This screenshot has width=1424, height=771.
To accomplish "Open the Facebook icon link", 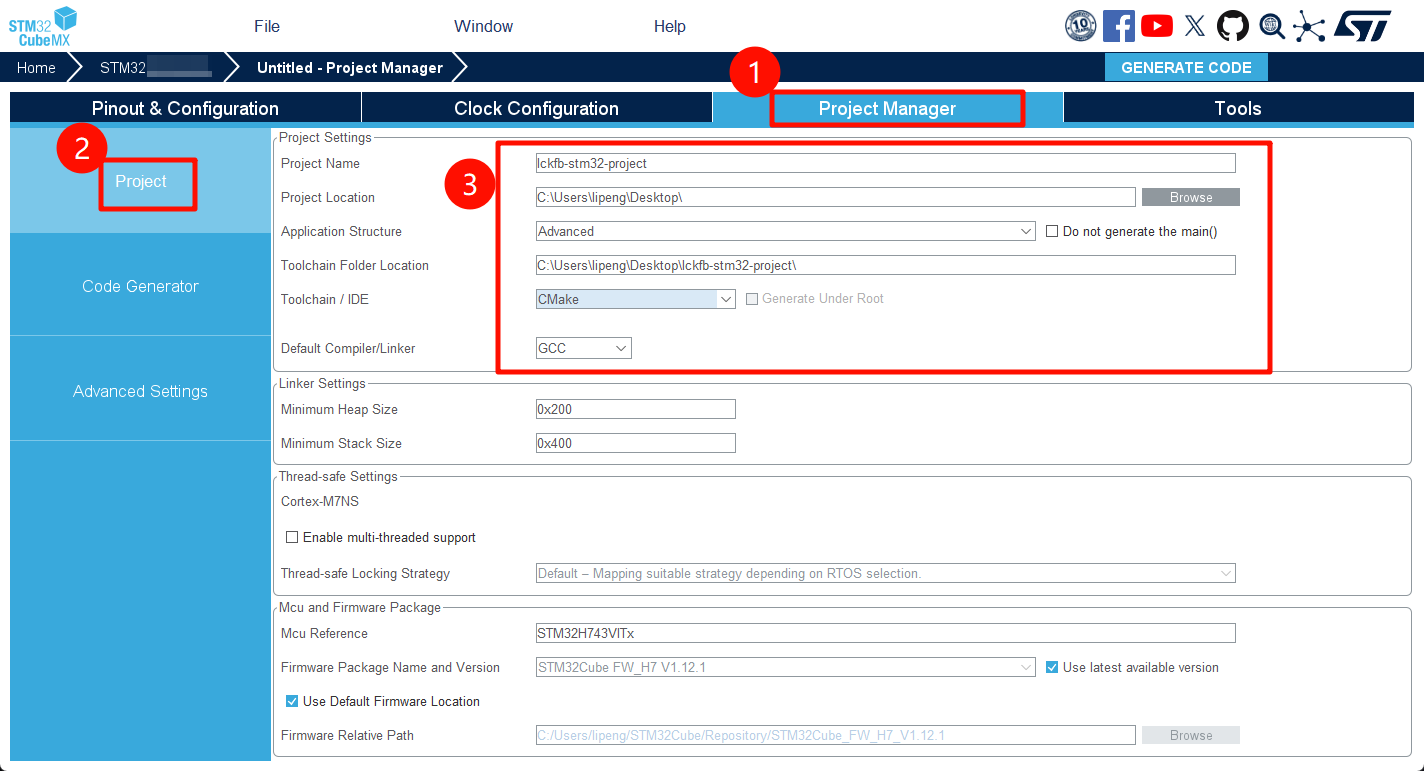I will click(x=1119, y=26).
